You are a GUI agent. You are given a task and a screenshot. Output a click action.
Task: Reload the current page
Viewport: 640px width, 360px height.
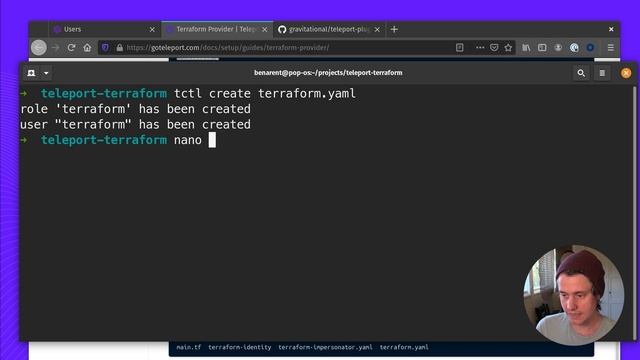[x=71, y=48]
